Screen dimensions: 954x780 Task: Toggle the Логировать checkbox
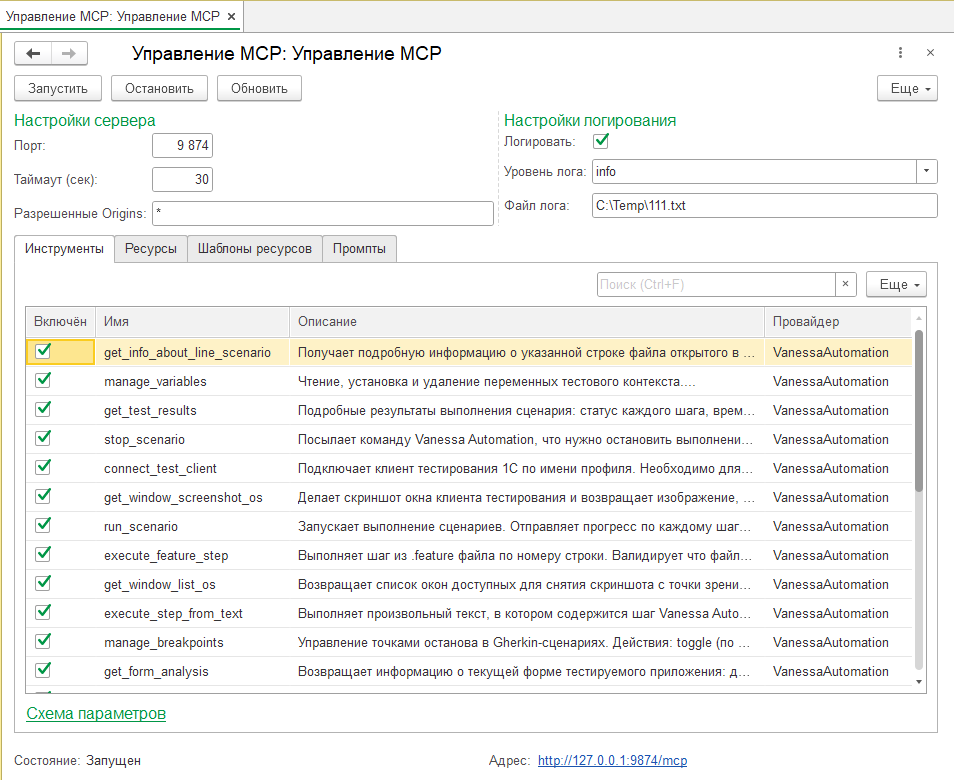pyautogui.click(x=601, y=141)
